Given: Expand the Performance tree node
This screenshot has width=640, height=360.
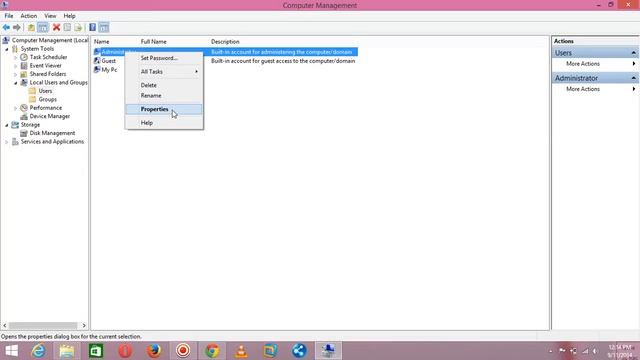Looking at the screenshot, I should [x=16, y=108].
